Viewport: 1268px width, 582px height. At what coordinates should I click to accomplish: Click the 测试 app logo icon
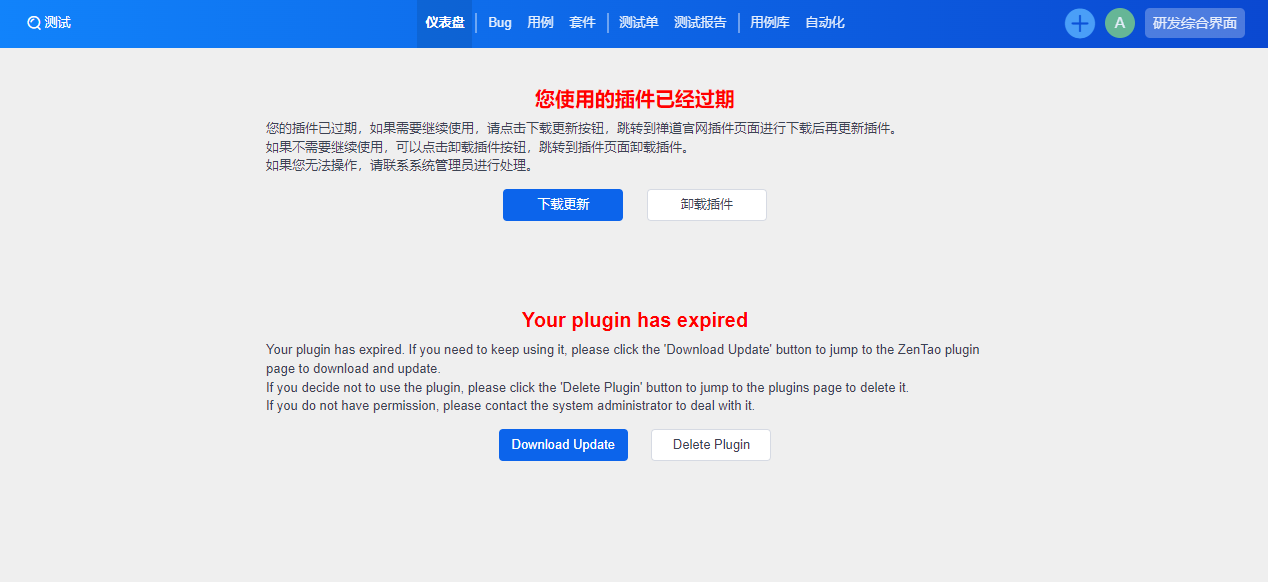point(34,23)
